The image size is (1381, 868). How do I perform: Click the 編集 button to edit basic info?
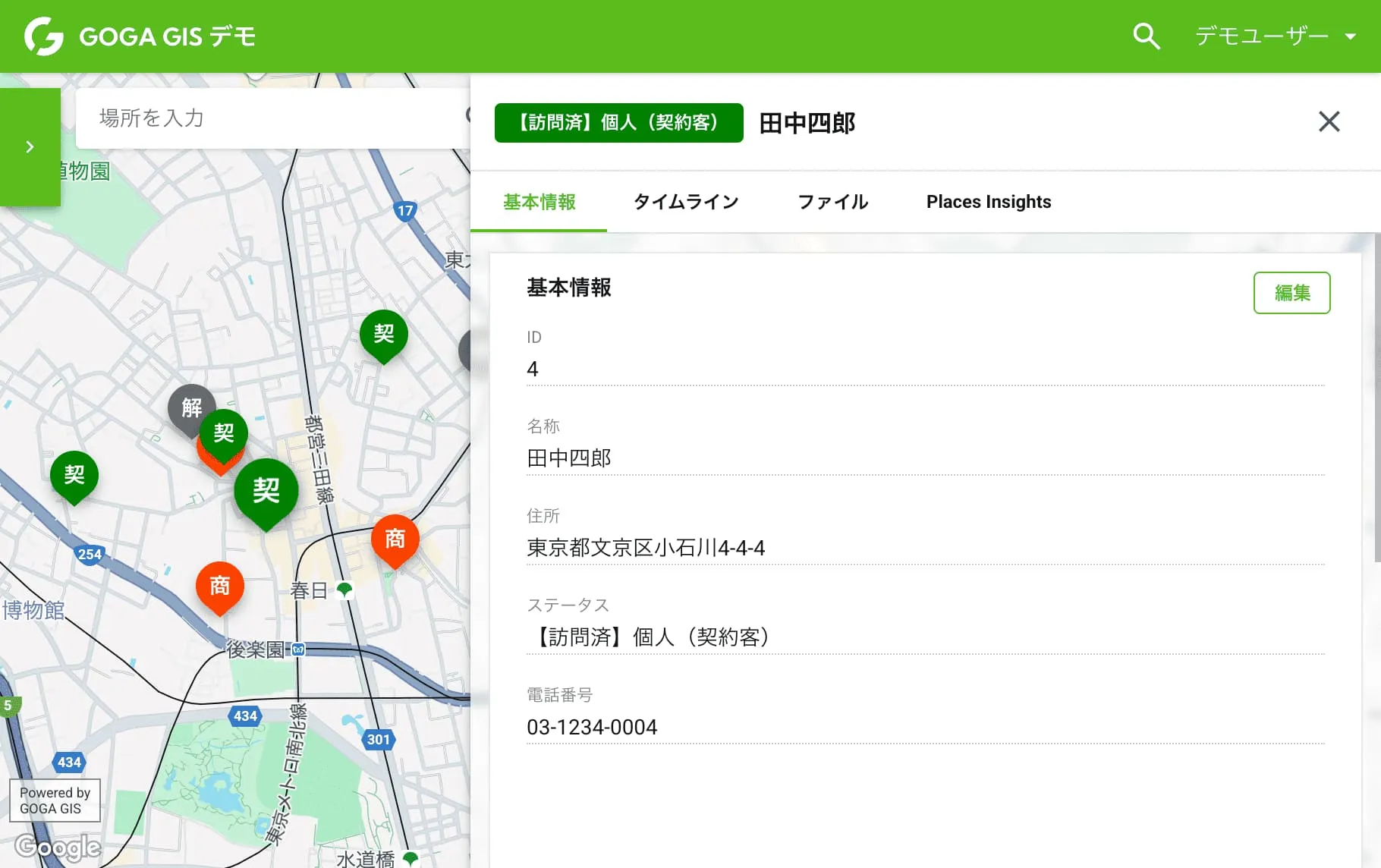point(1291,293)
